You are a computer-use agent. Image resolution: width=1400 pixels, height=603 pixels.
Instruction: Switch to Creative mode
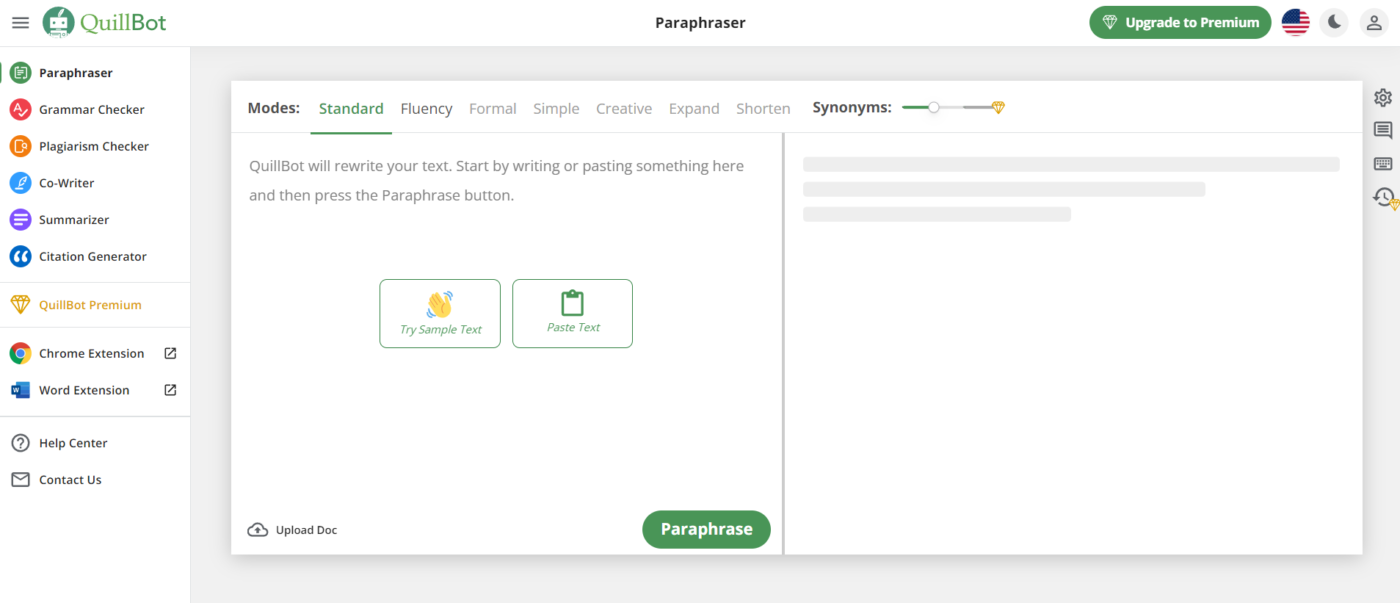624,108
